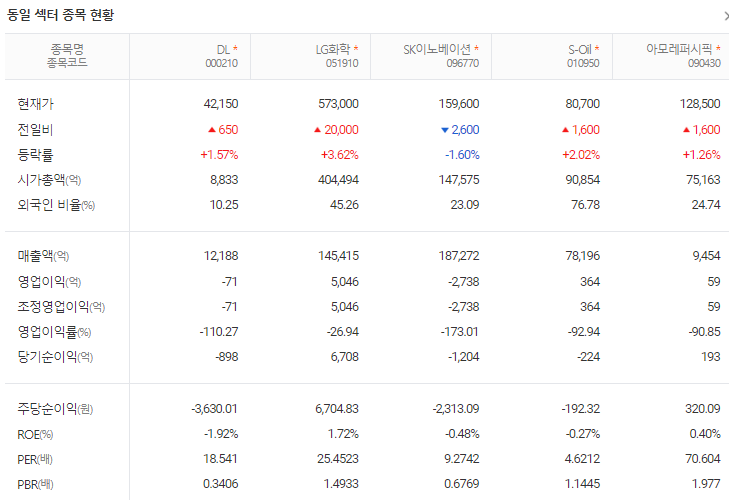Select the 시가총액(억) row label
The height and width of the screenshot is (500, 729).
click(49, 180)
